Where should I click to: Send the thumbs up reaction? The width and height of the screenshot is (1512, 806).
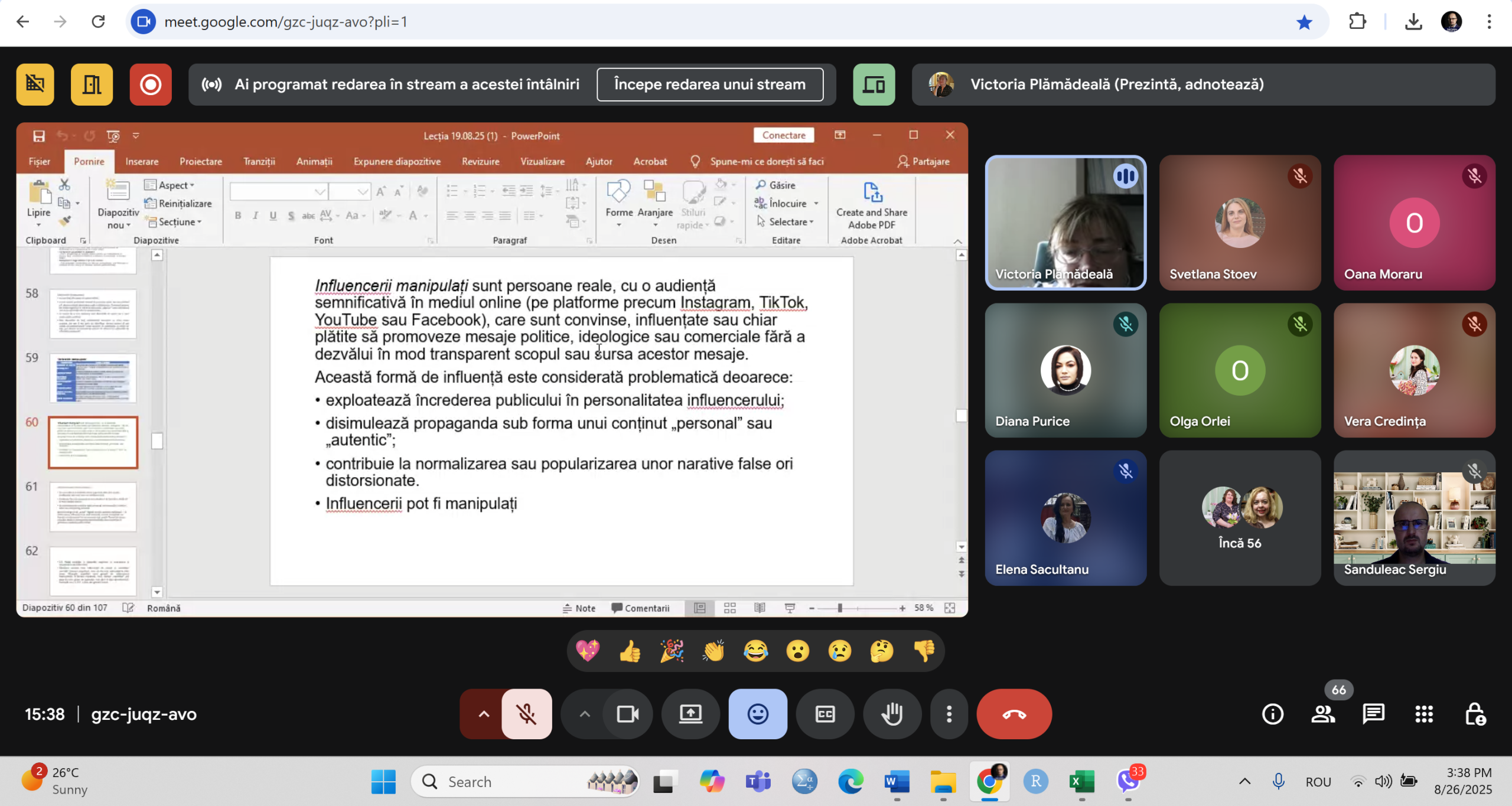tap(630, 651)
